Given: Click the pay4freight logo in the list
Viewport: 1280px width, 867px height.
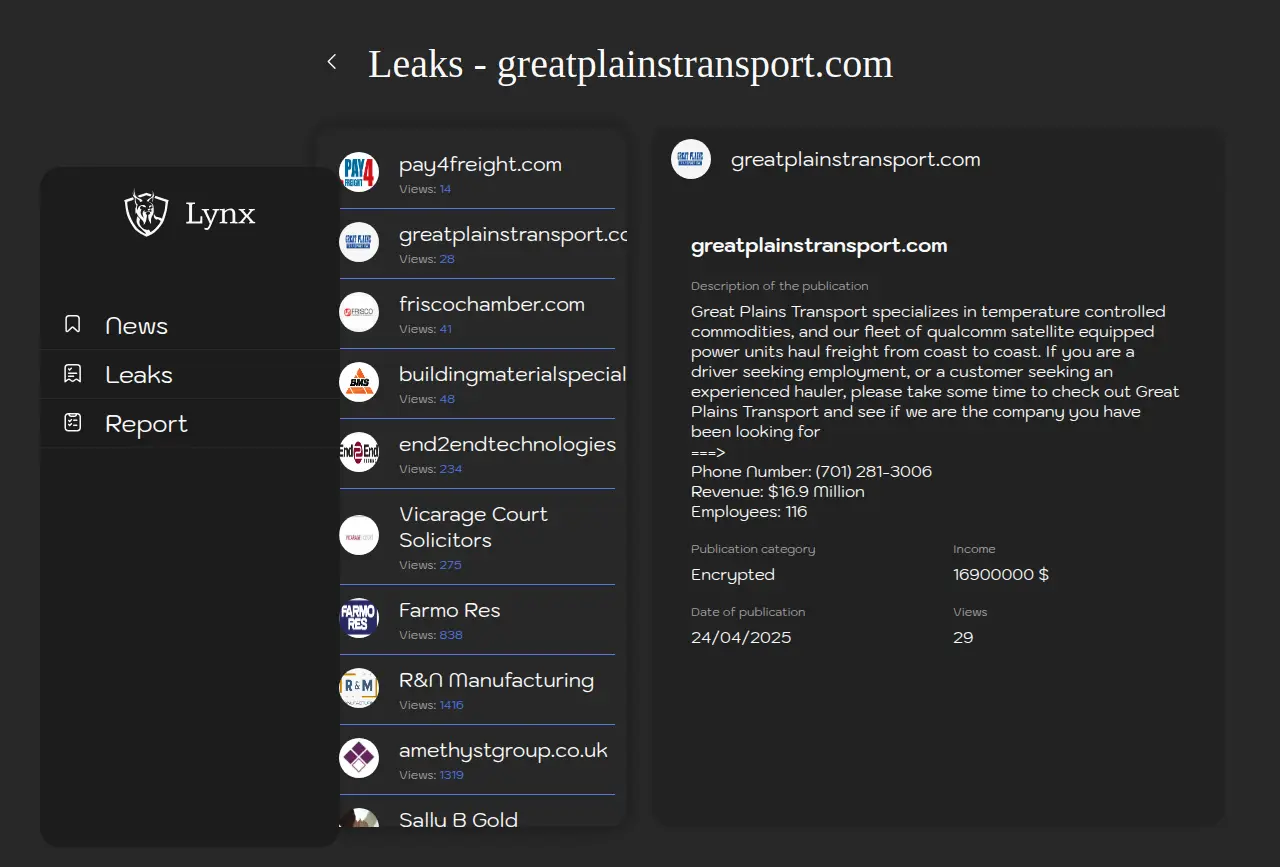Looking at the screenshot, I should (x=359, y=172).
